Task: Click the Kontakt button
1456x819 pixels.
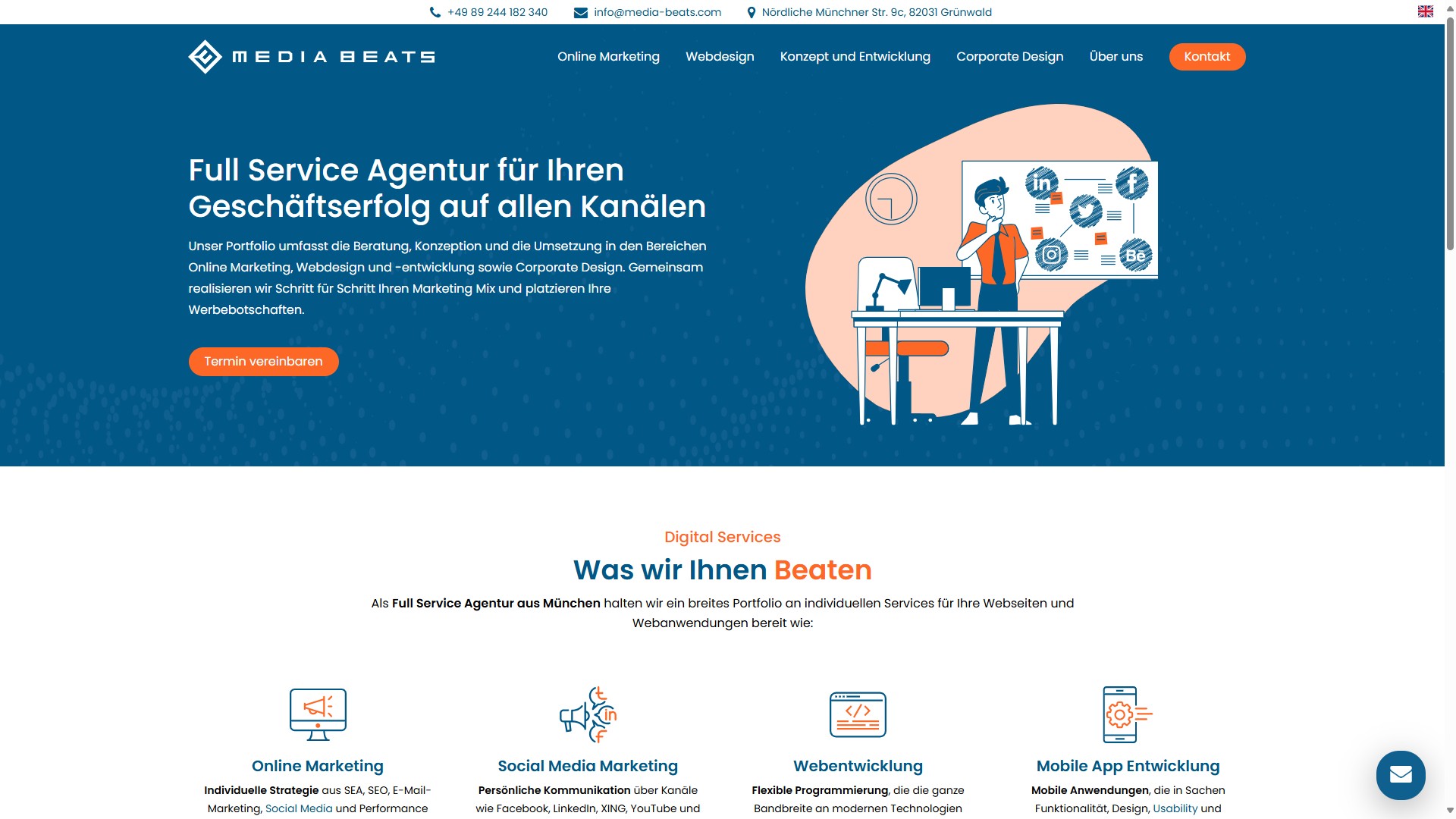Action: point(1207,56)
